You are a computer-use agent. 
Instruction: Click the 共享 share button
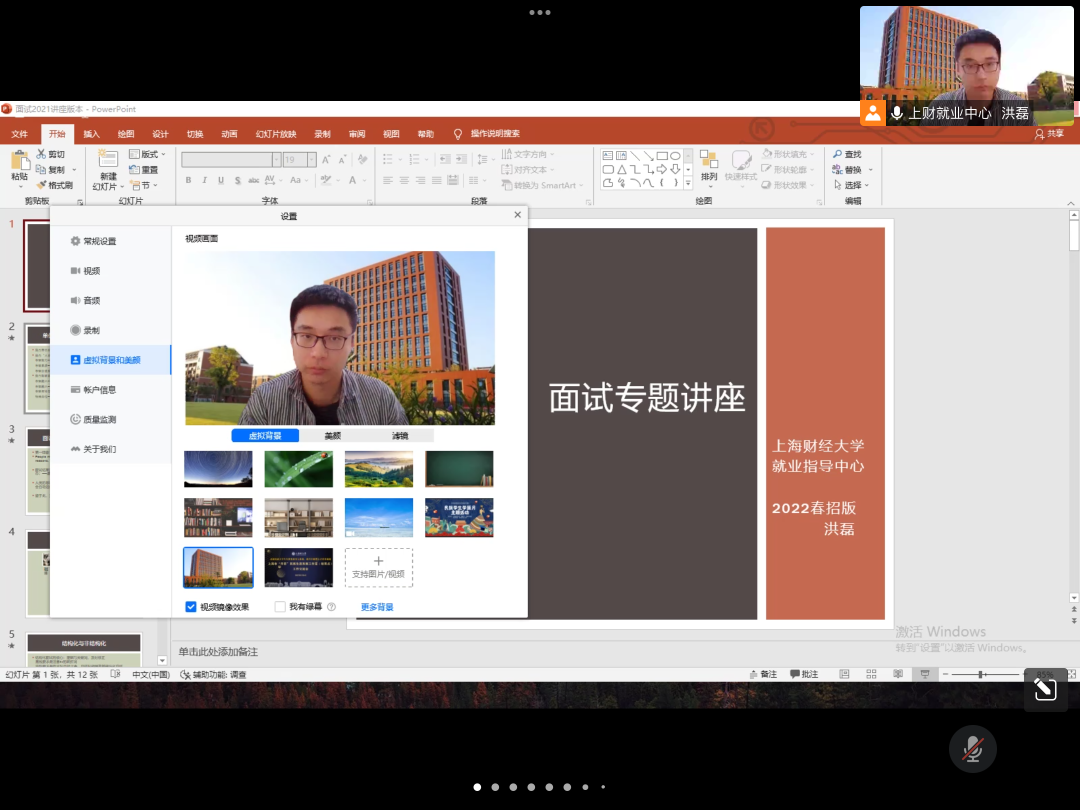coord(1049,134)
